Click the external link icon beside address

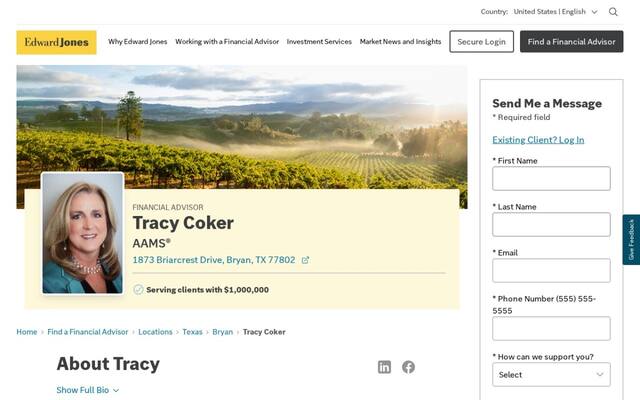[x=305, y=260]
